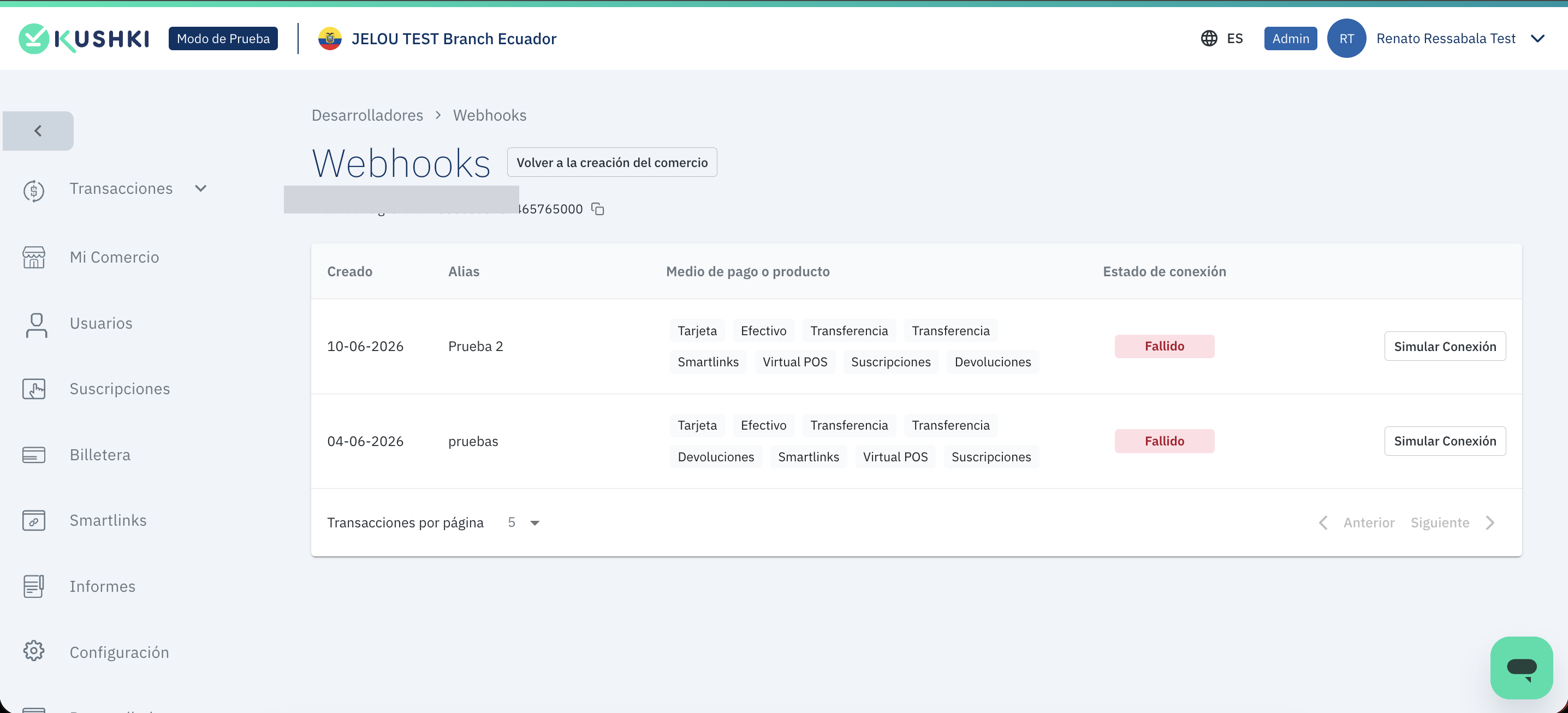Screen dimensions: 1568x713
Task: Click Volver a la creación del comercio
Action: pyautogui.click(x=611, y=163)
